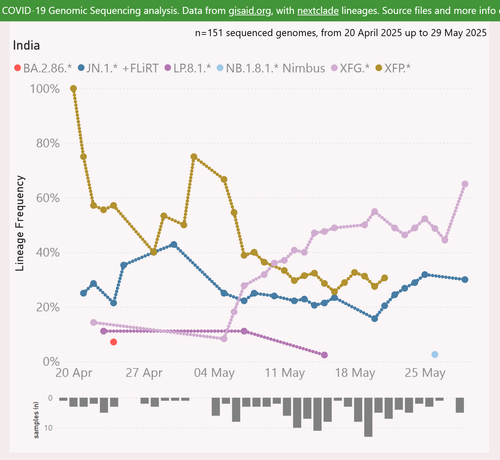Click the XFP.* legend dot

click(x=379, y=68)
